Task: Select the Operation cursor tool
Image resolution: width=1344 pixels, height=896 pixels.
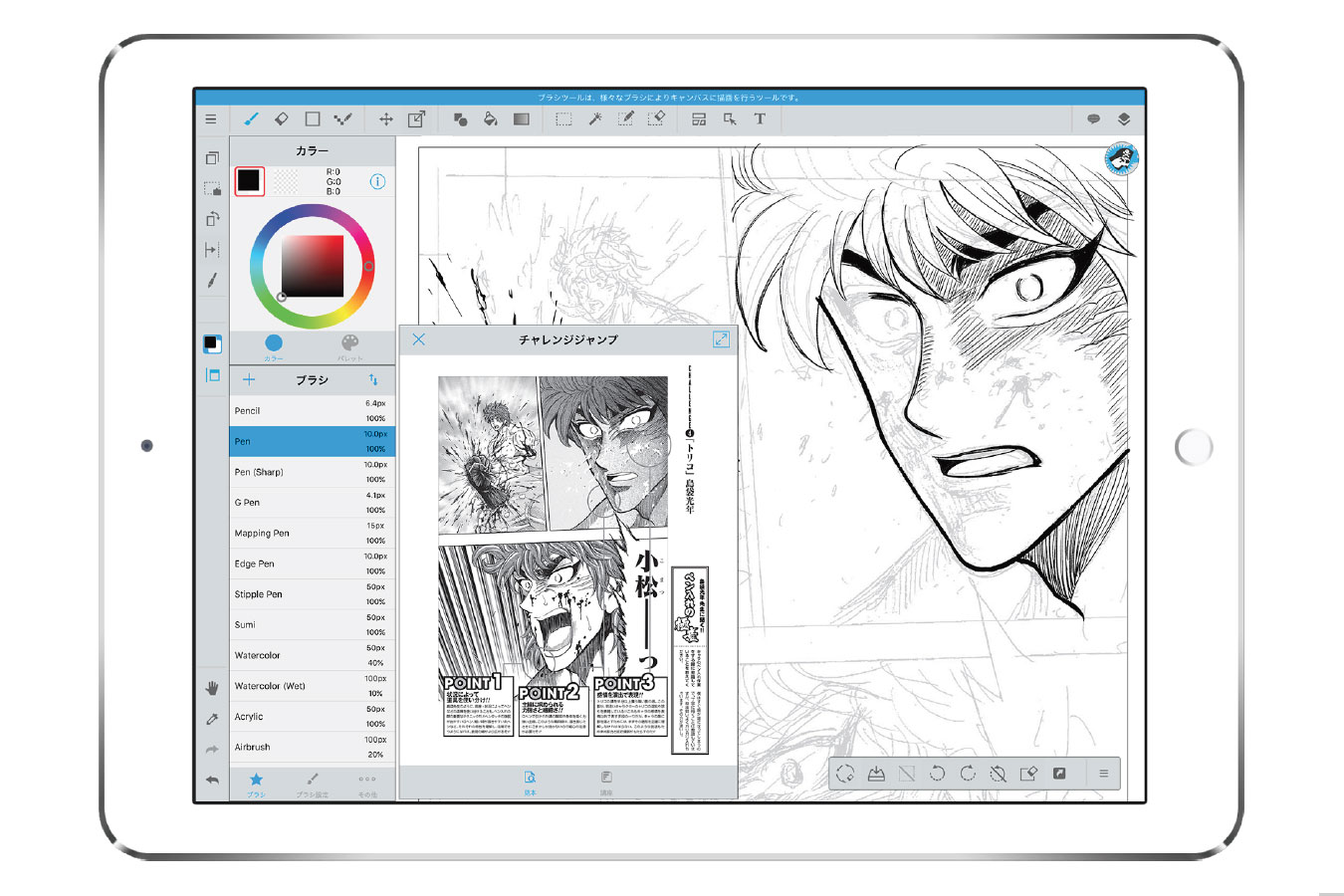Action: [730, 118]
